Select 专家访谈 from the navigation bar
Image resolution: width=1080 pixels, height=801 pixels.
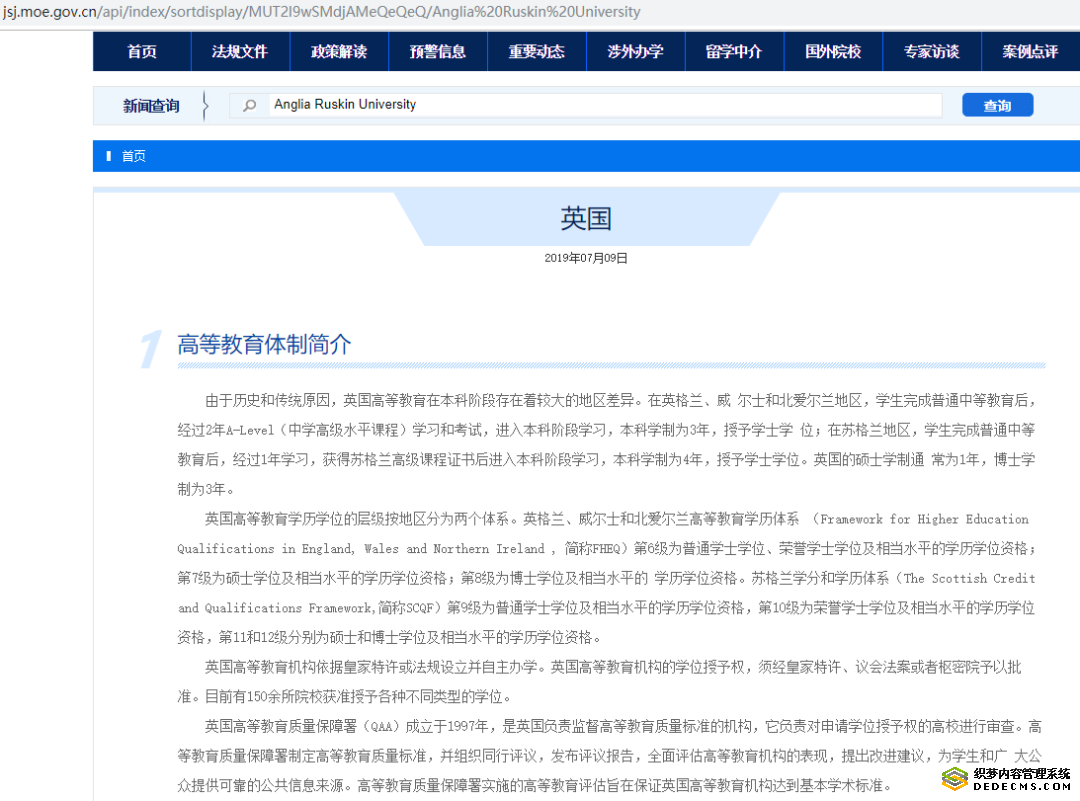tap(932, 52)
